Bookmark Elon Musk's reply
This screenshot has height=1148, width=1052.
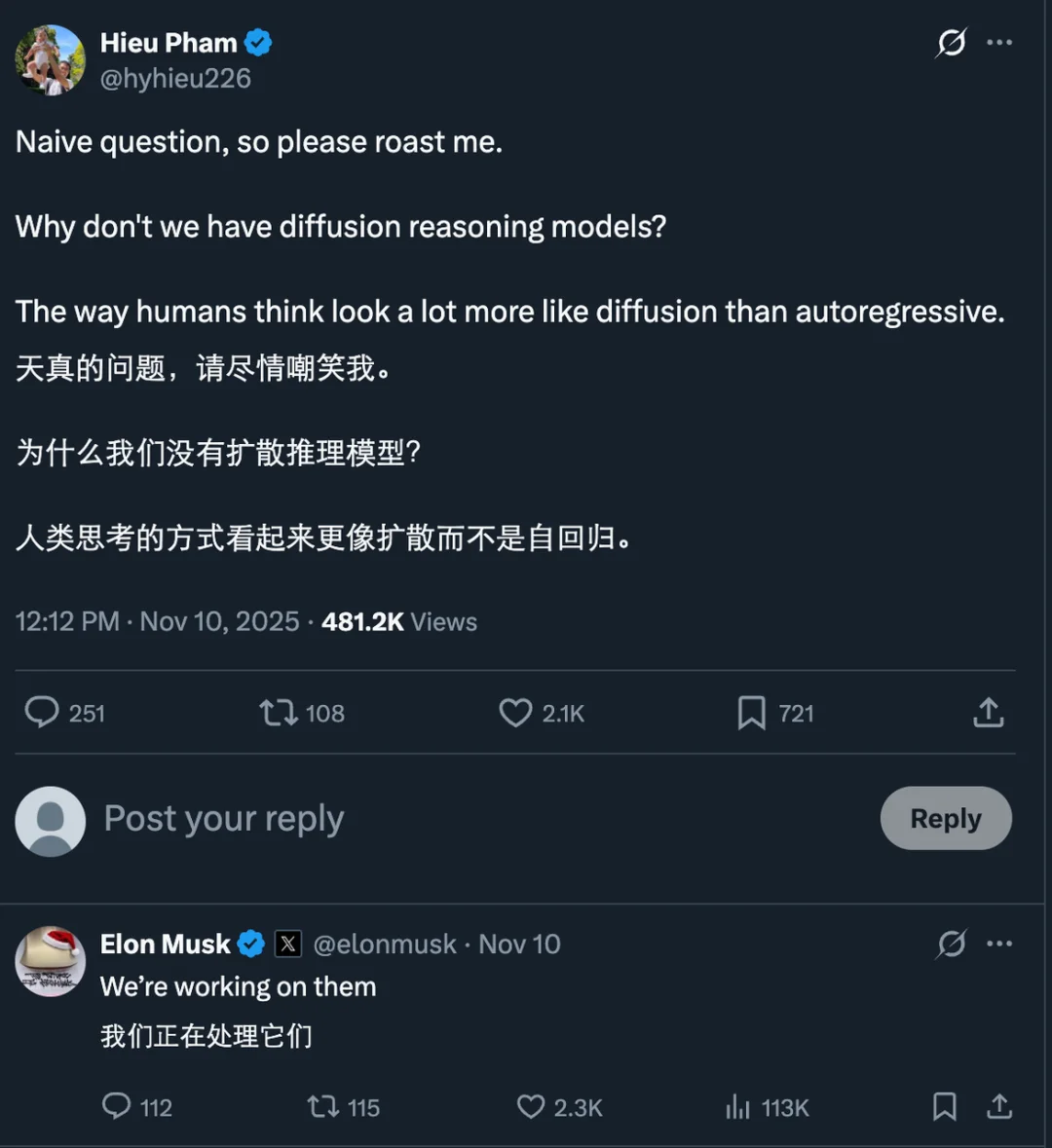click(944, 1106)
